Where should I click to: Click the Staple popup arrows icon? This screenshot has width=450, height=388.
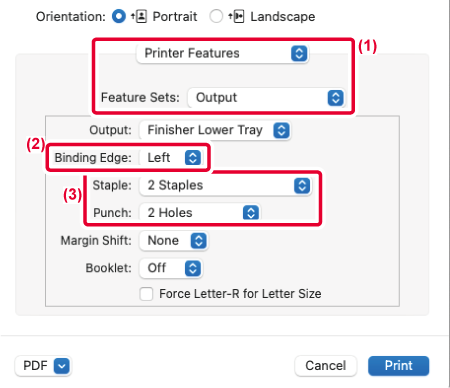coord(302,186)
